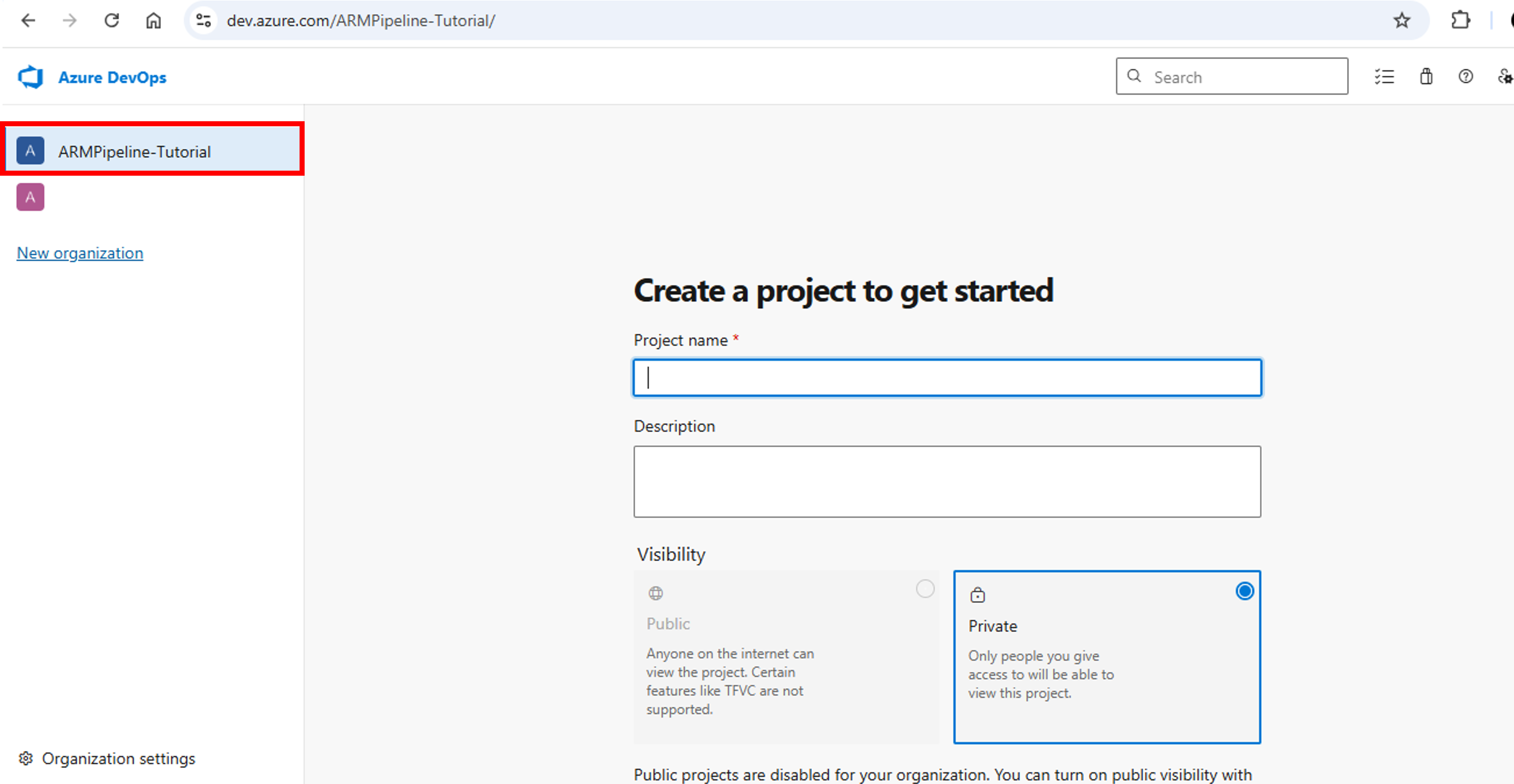Click the ARMPipeline-Tutorial organization avatar
The width and height of the screenshot is (1514, 784).
pyautogui.click(x=30, y=150)
